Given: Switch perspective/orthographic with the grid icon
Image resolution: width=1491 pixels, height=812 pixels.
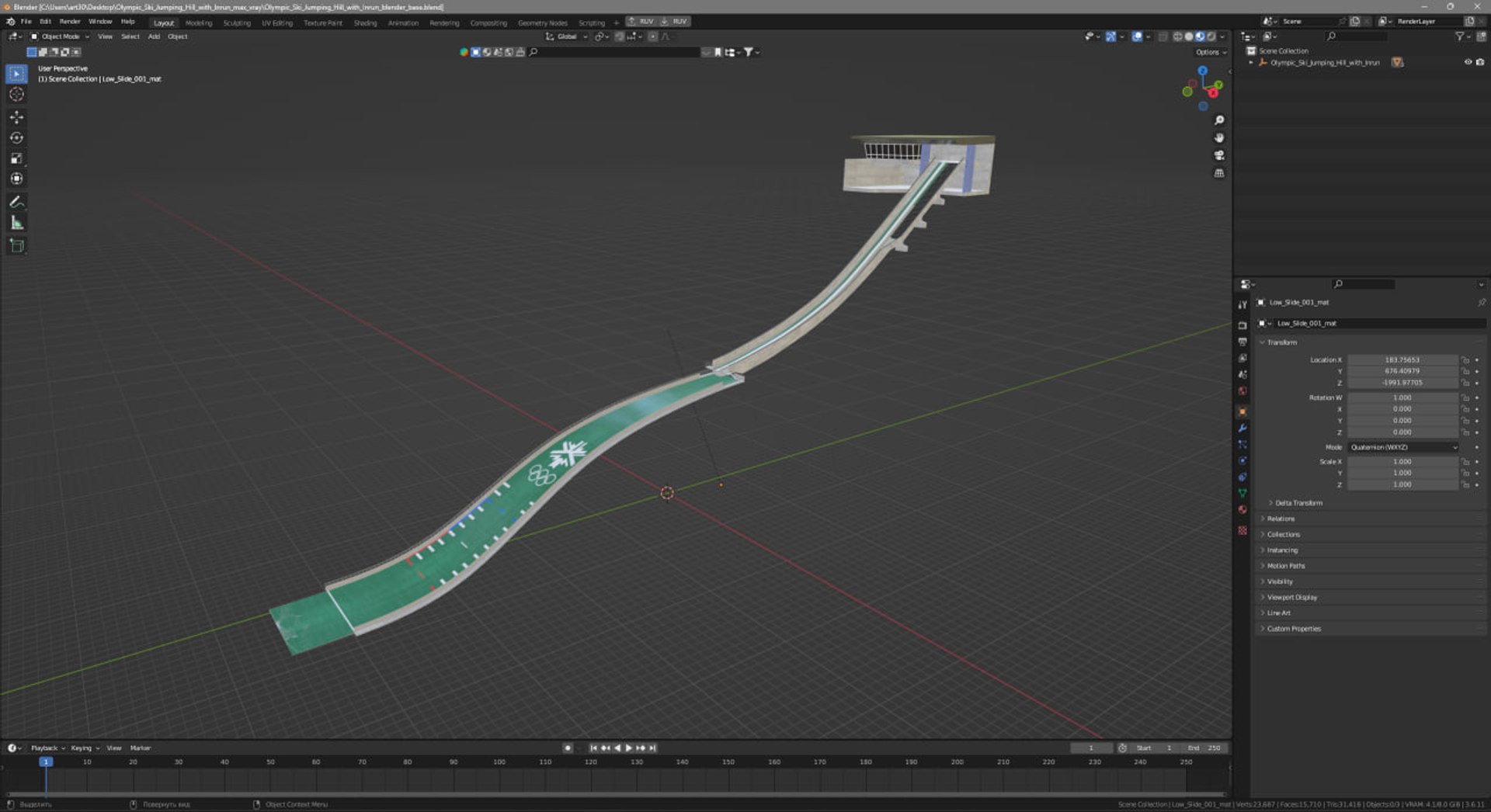Looking at the screenshot, I should point(1219,173).
